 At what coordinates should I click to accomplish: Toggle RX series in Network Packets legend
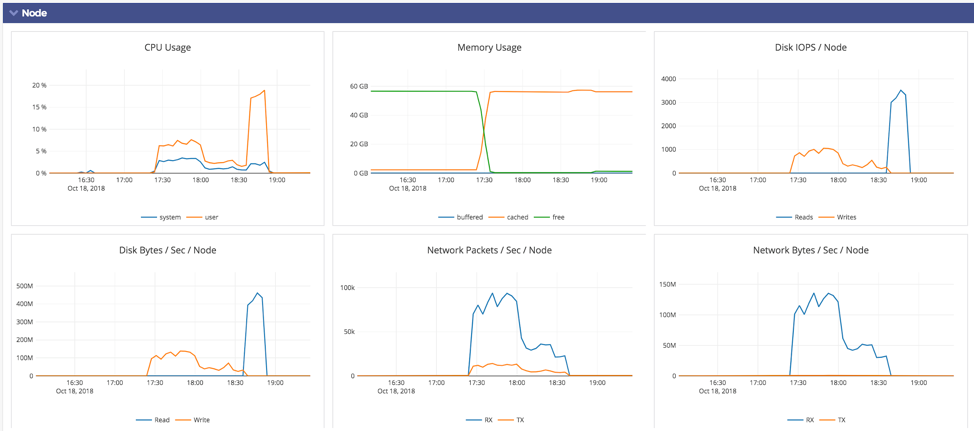pyautogui.click(x=488, y=420)
